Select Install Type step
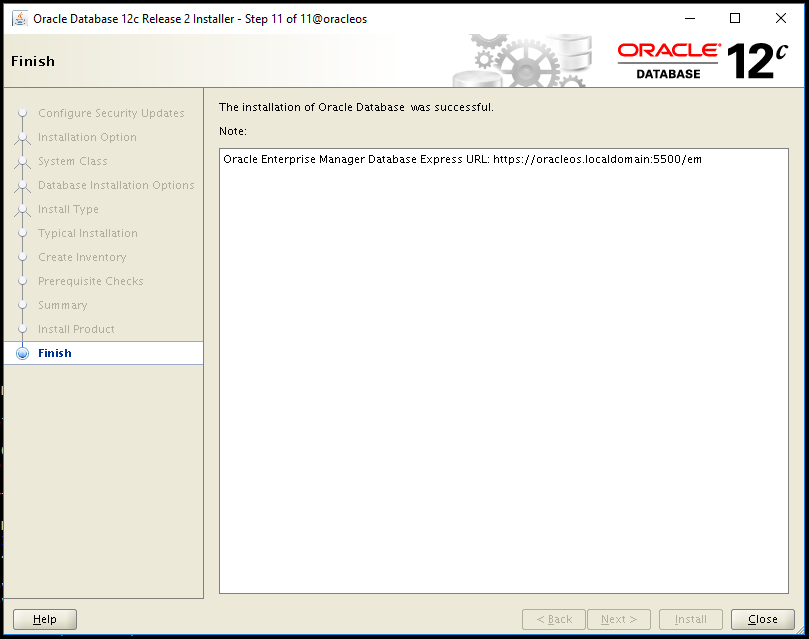Image resolution: width=809 pixels, height=639 pixels. coord(68,209)
